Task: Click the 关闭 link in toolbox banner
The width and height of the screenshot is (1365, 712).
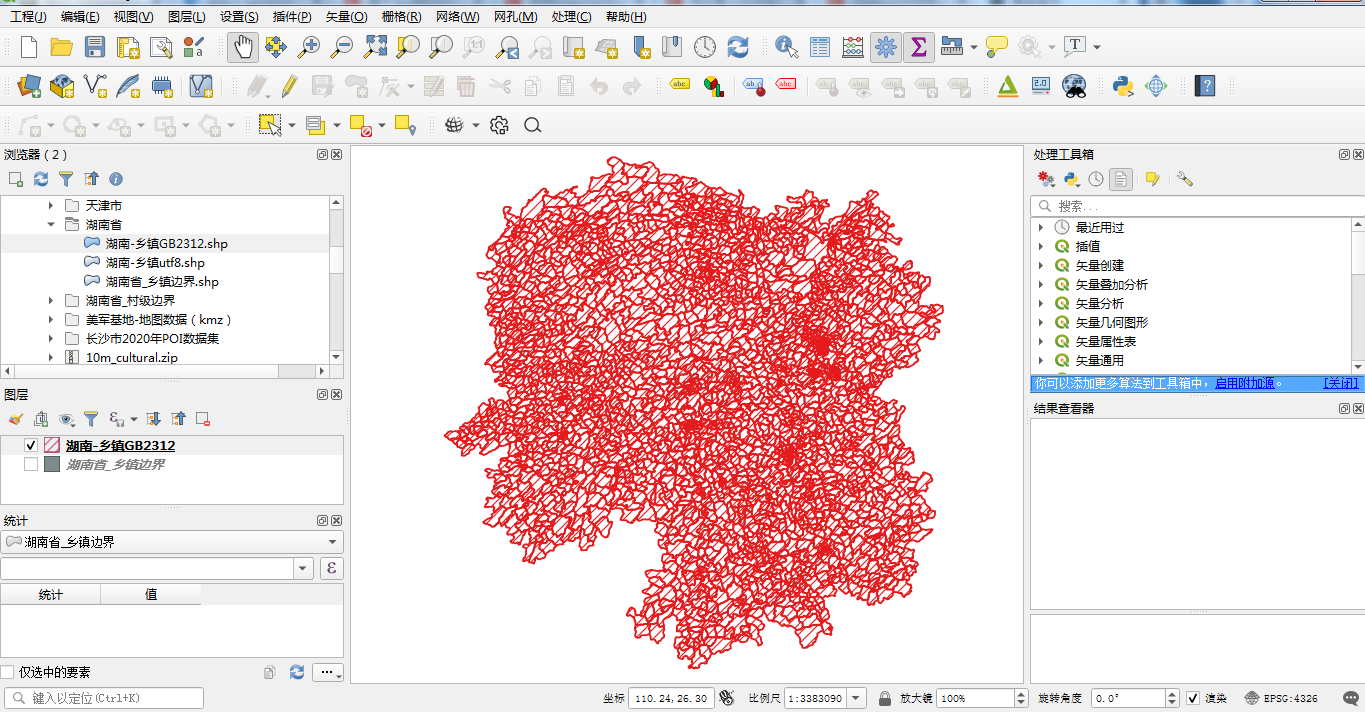Action: pos(1341,383)
